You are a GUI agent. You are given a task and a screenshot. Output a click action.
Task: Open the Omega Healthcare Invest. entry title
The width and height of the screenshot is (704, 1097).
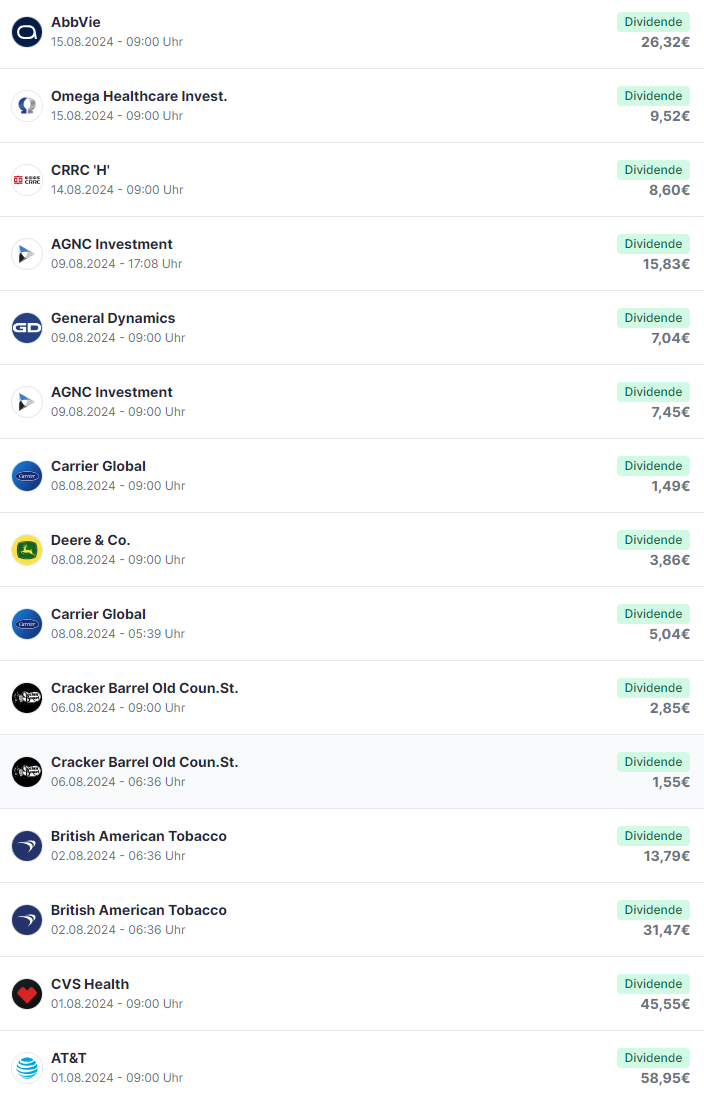click(139, 96)
